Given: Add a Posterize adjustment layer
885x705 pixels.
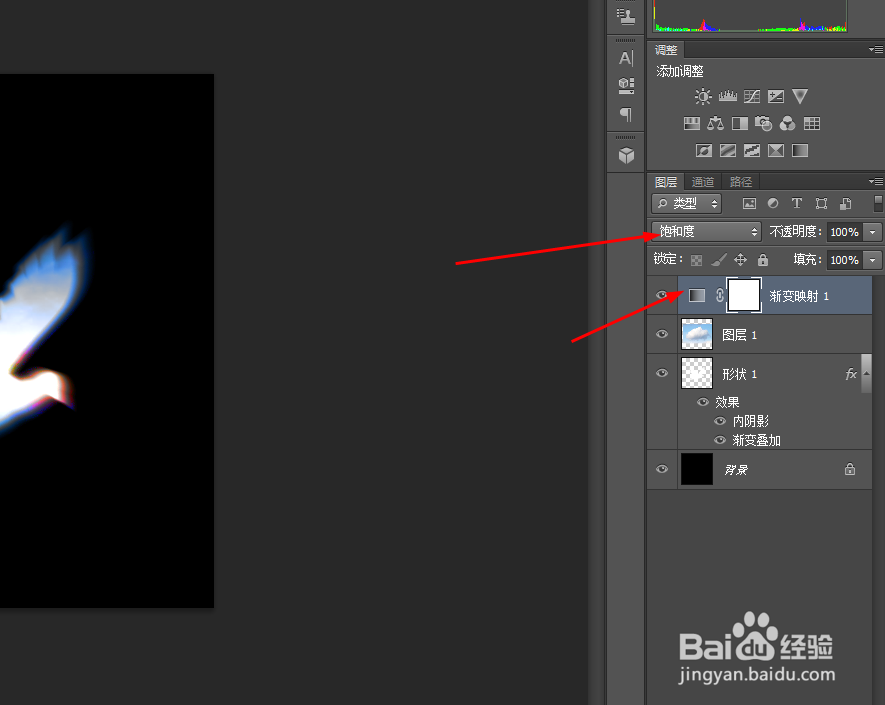Looking at the screenshot, I should [x=728, y=151].
